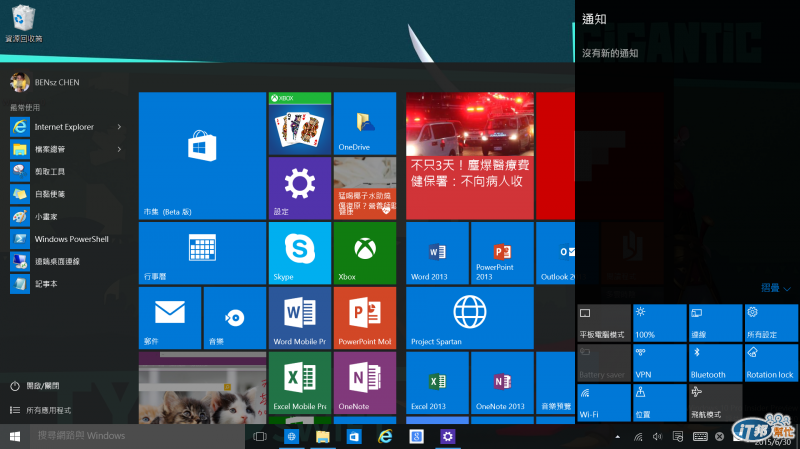
Task: Open Excel 2013 tile
Action: [437, 383]
